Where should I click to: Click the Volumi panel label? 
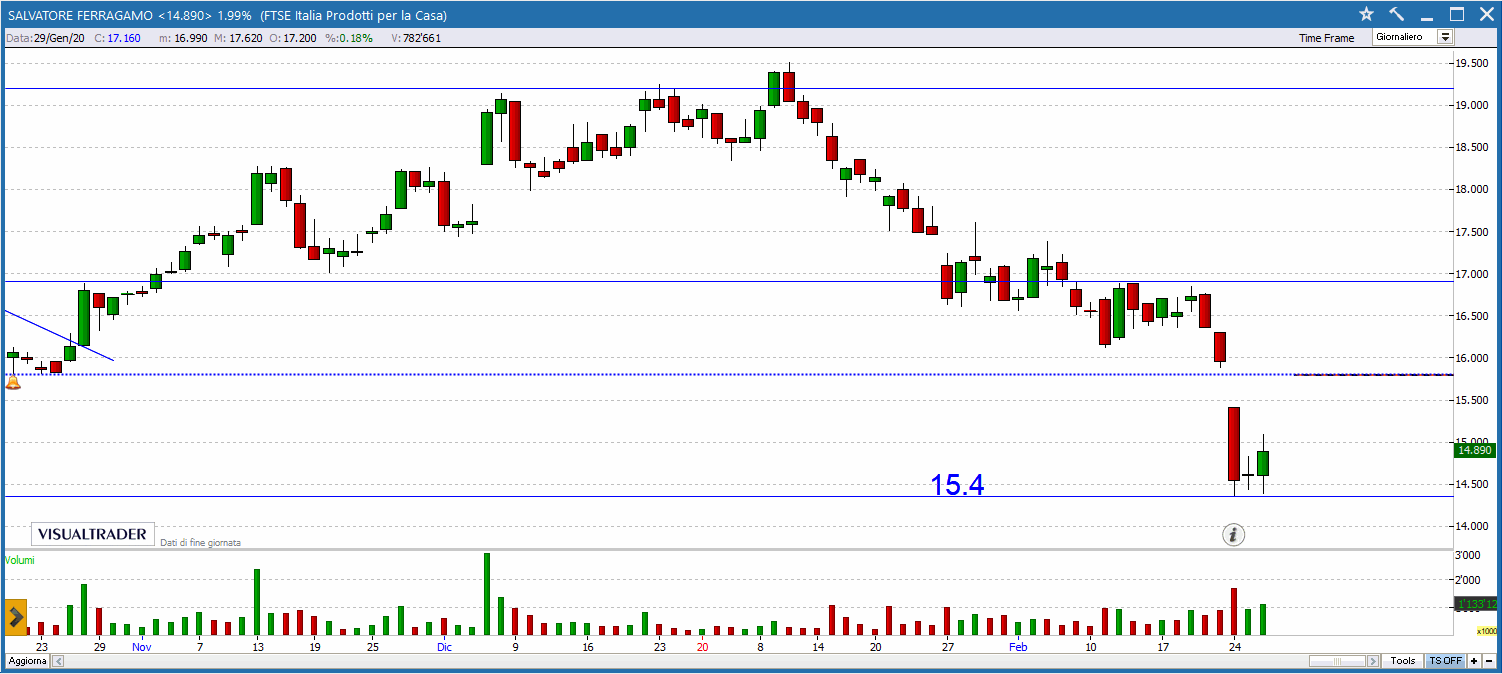click(x=19, y=560)
